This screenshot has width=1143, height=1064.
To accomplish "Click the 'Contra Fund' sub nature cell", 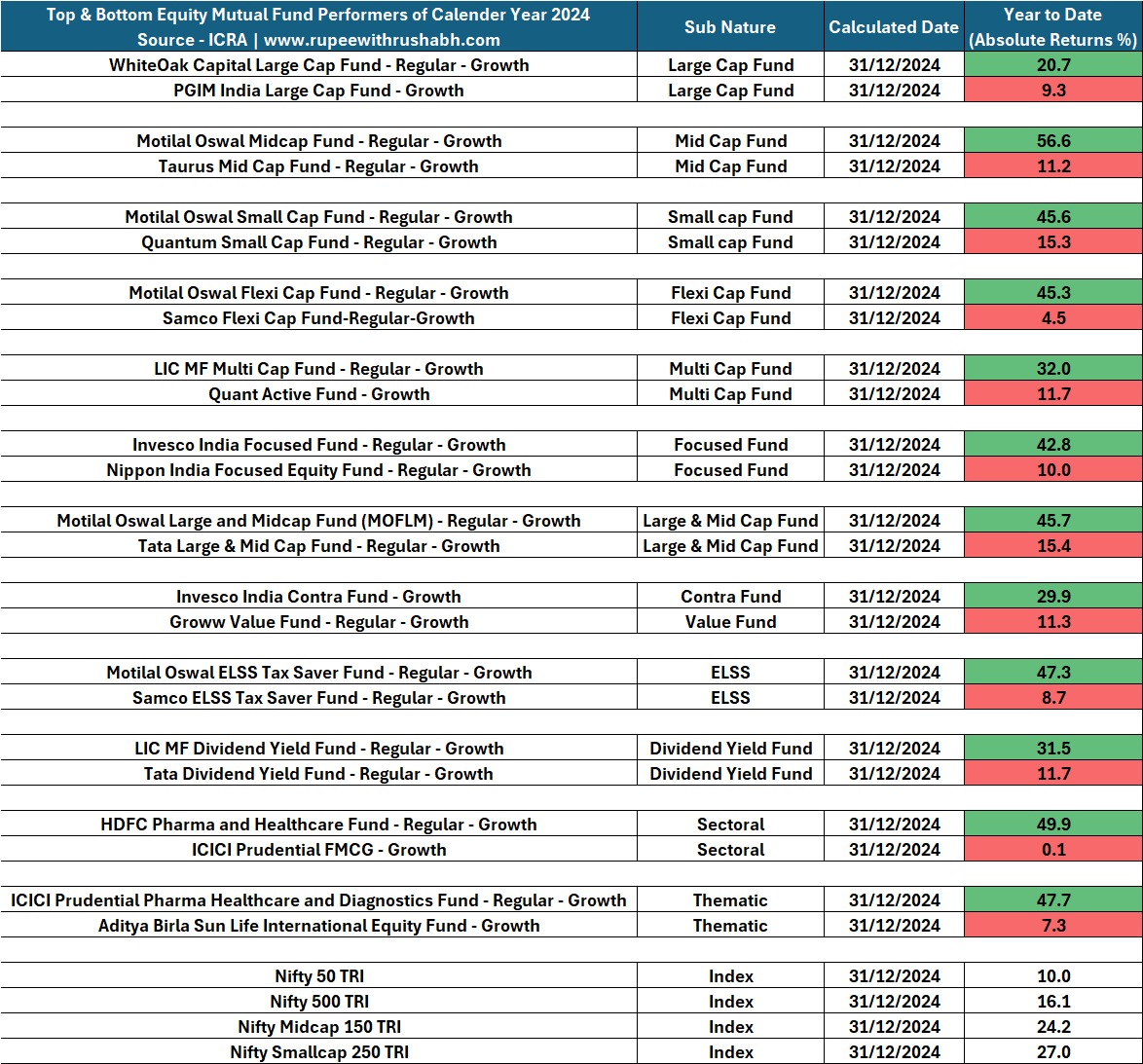I will pyautogui.click(x=730, y=596).
